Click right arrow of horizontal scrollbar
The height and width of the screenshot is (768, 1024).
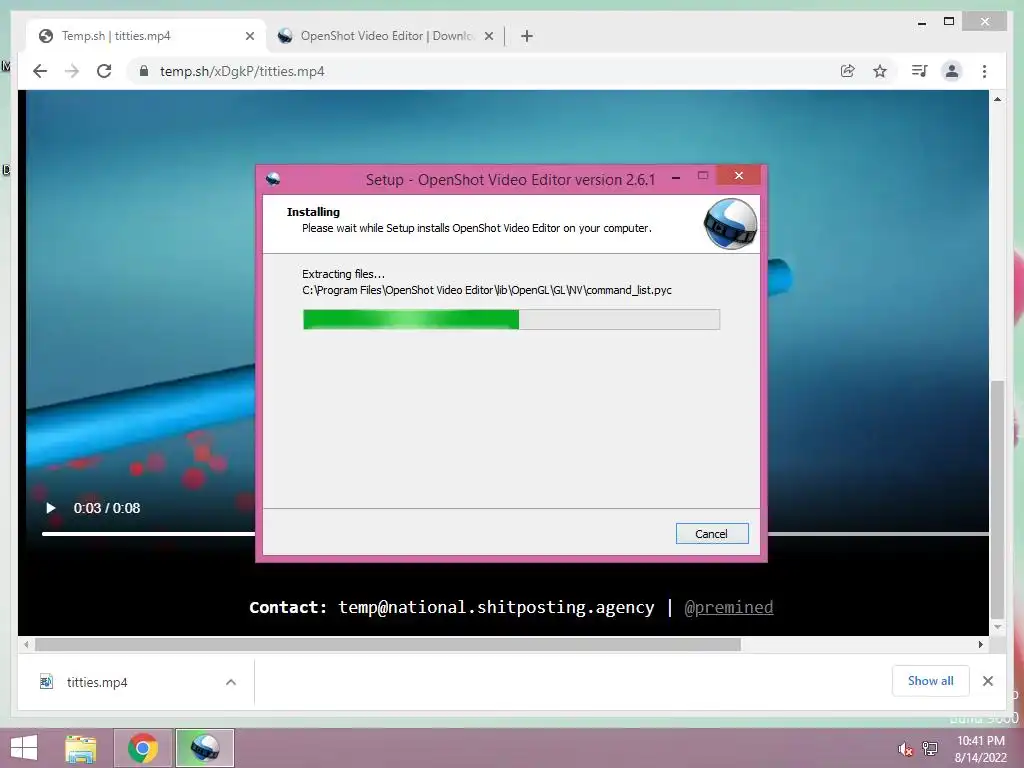(x=980, y=645)
